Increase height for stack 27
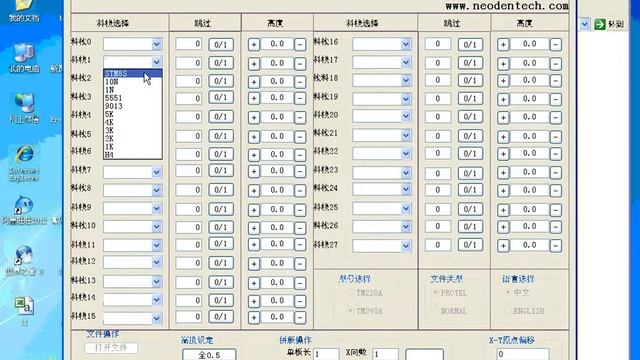 [x=503, y=246]
